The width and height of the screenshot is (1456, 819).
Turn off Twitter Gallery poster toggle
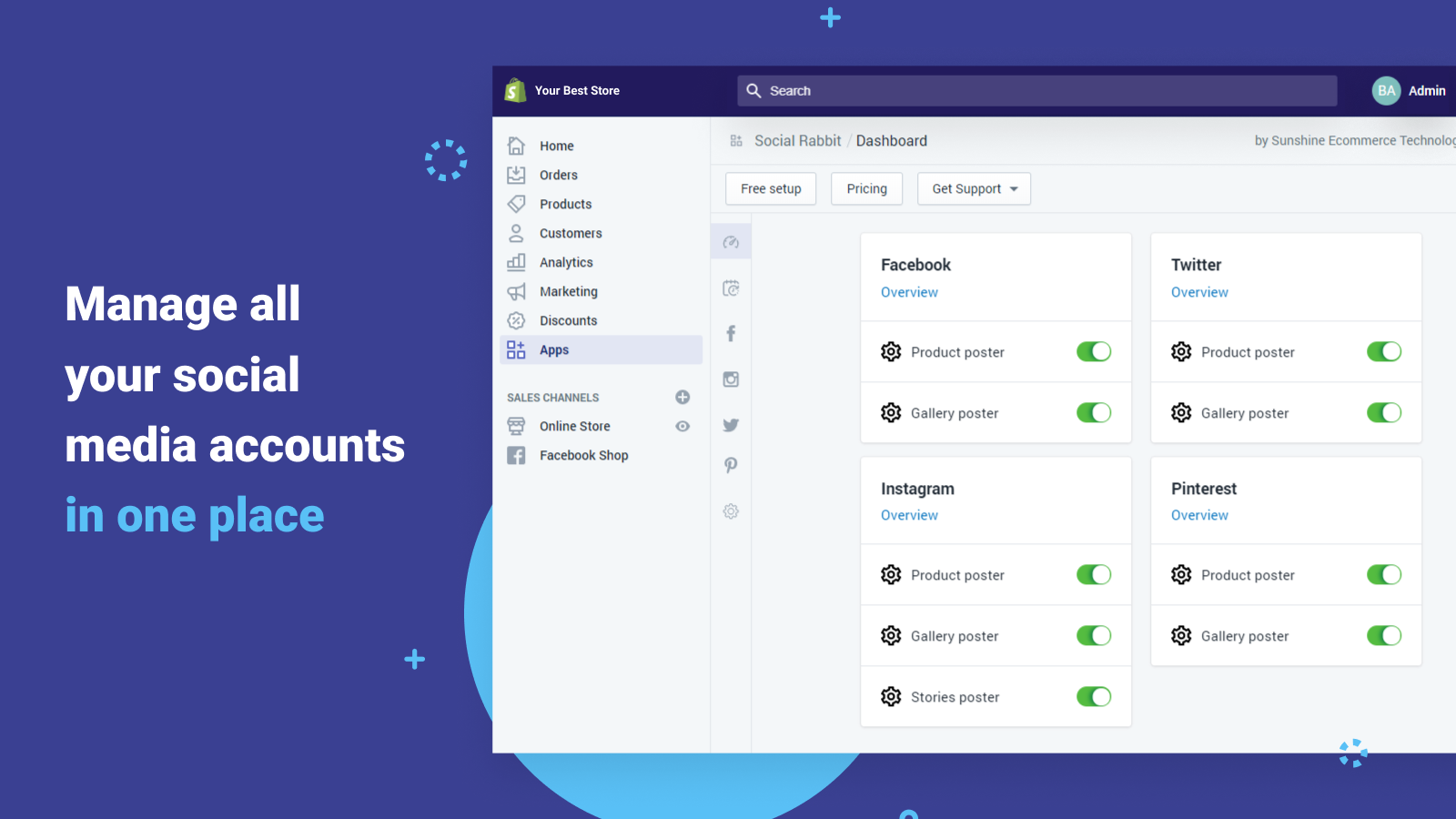coord(1383,413)
